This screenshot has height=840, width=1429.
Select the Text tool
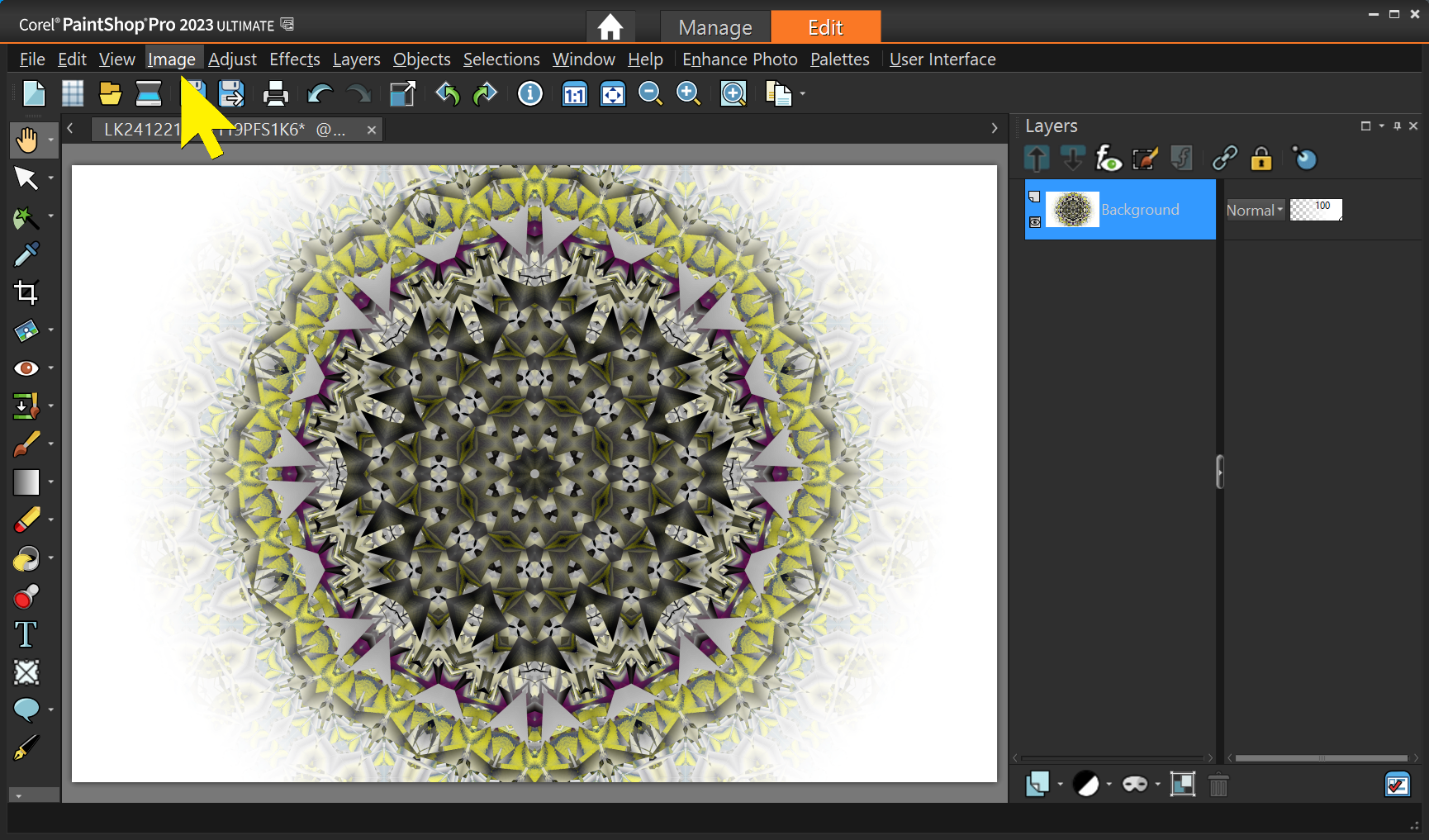coord(26,634)
